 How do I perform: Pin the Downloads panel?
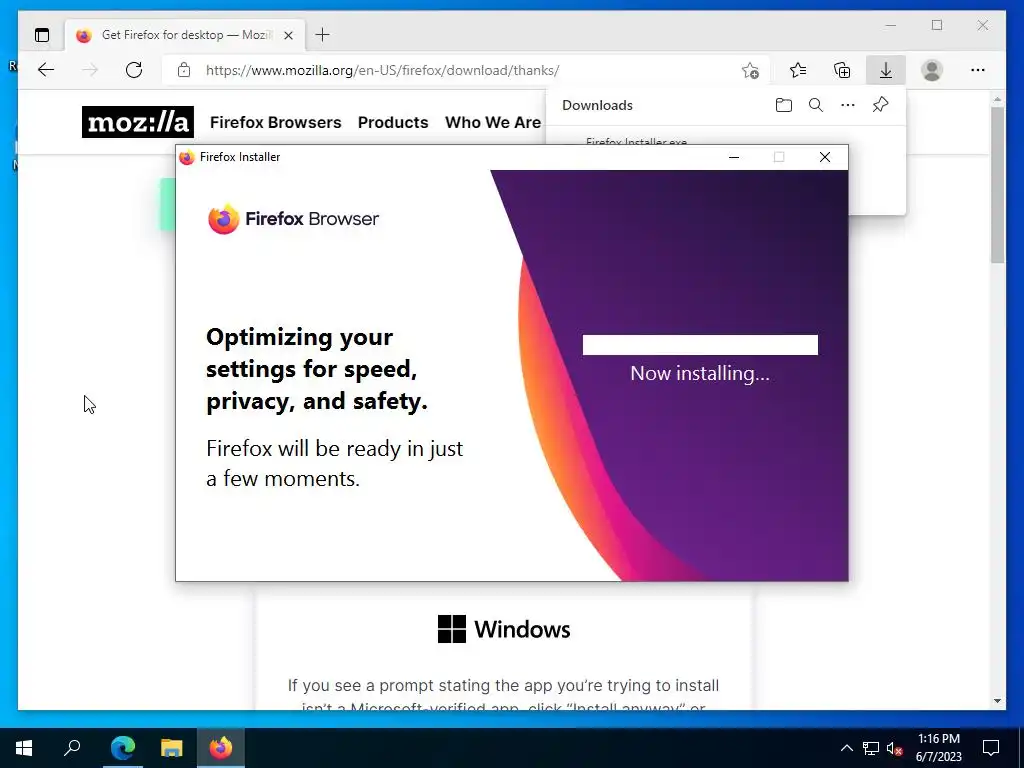[x=880, y=104]
